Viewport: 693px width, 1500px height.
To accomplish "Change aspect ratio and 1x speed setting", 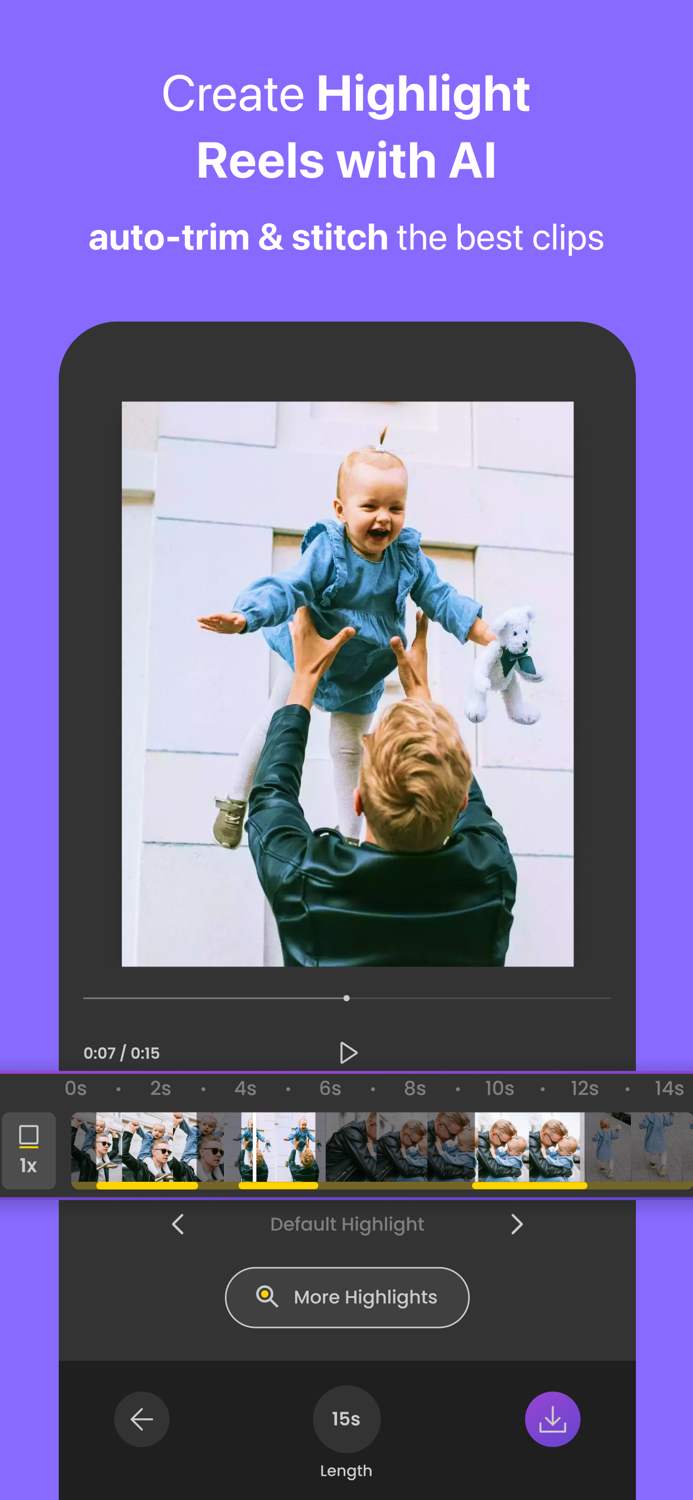I will point(28,1149).
